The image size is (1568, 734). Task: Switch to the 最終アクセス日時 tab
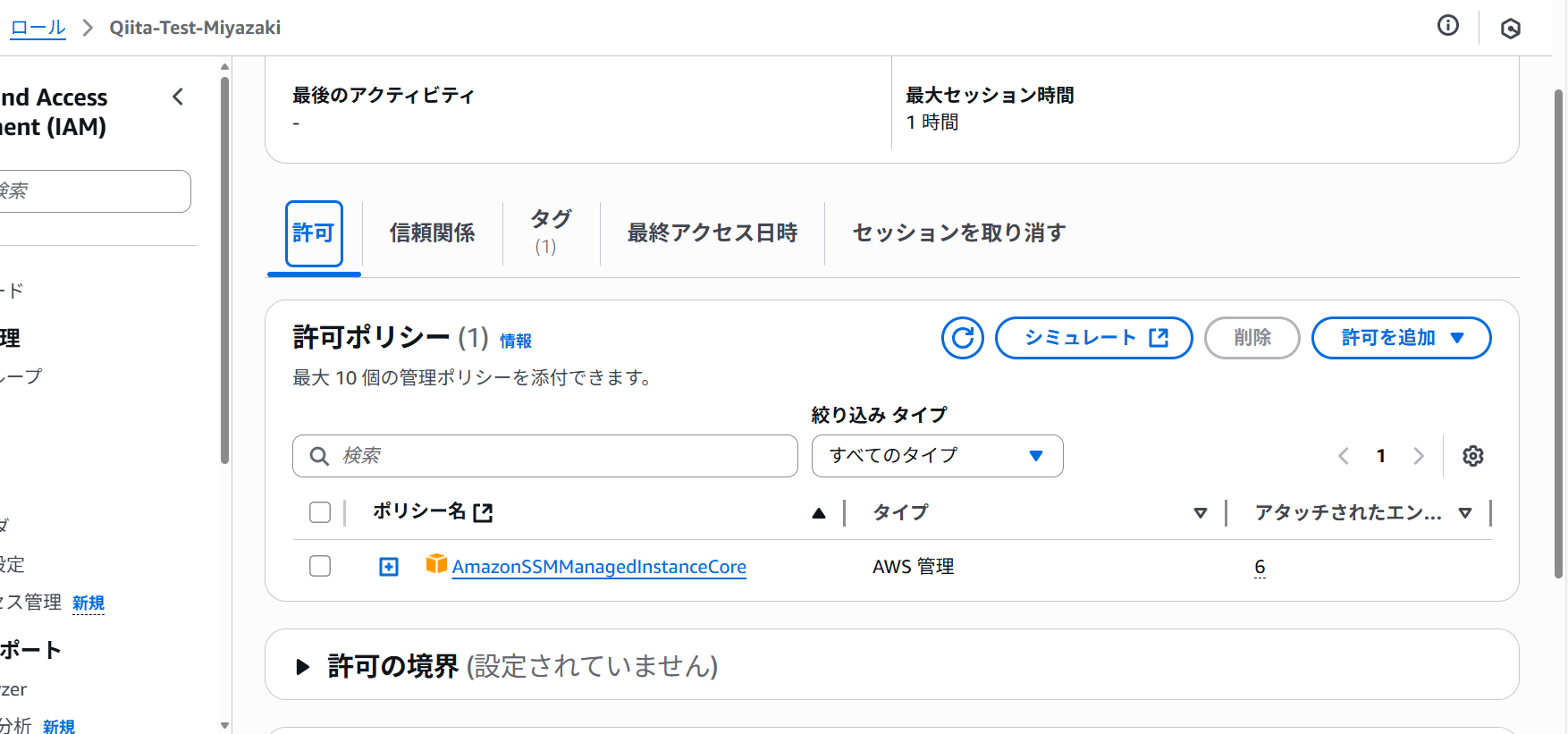pyautogui.click(x=712, y=233)
